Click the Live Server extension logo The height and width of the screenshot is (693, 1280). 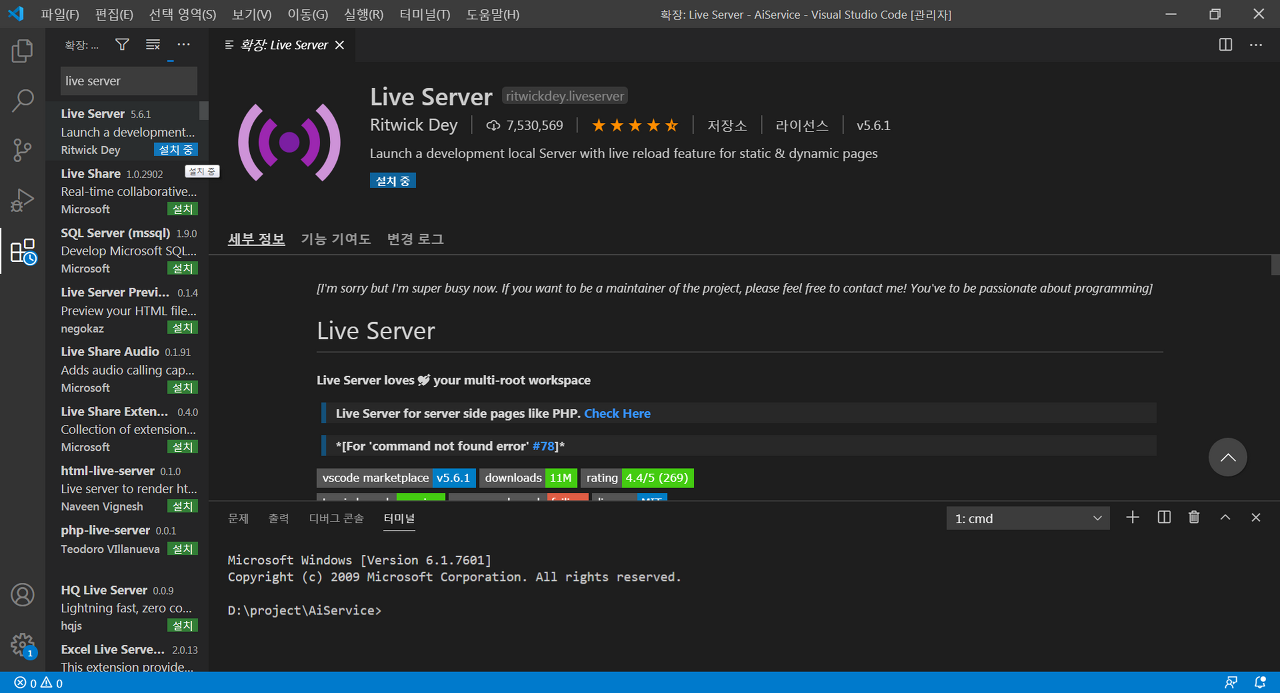click(289, 142)
